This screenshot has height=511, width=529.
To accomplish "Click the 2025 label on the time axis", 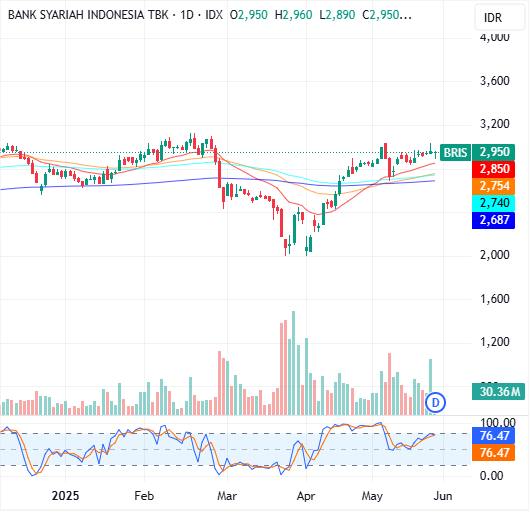I will pos(65,496).
